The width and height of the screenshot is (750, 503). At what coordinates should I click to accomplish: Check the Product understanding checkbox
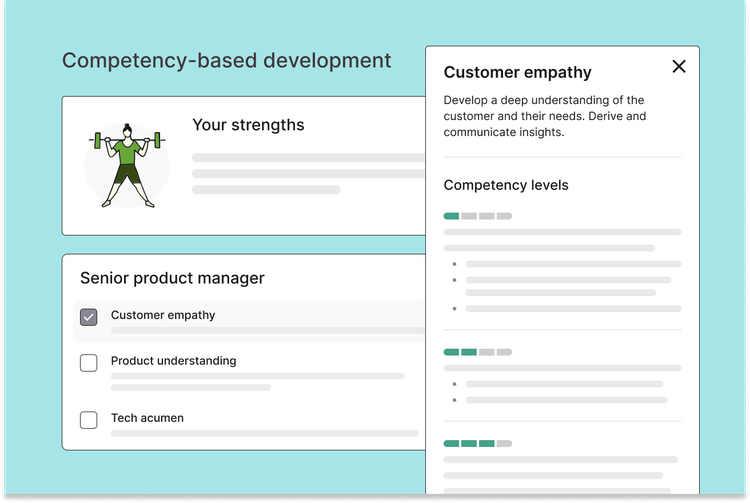[89, 362]
